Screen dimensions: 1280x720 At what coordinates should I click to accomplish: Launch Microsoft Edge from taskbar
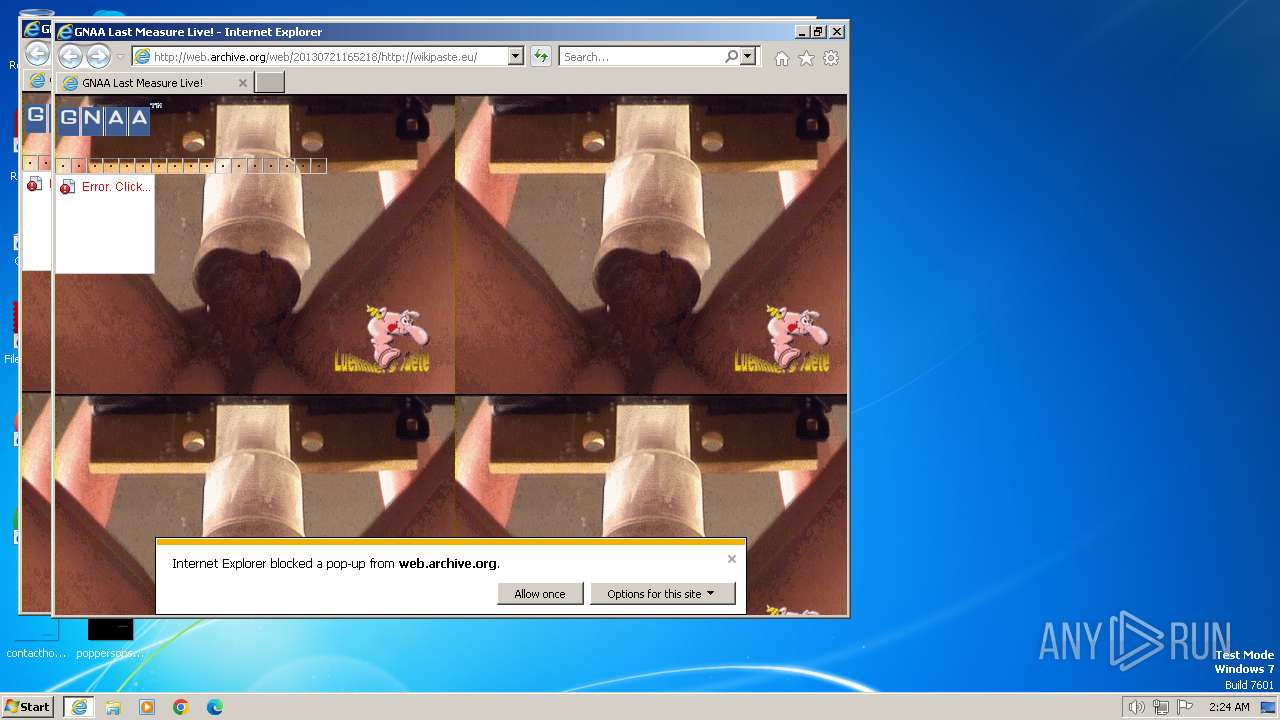tap(215, 707)
